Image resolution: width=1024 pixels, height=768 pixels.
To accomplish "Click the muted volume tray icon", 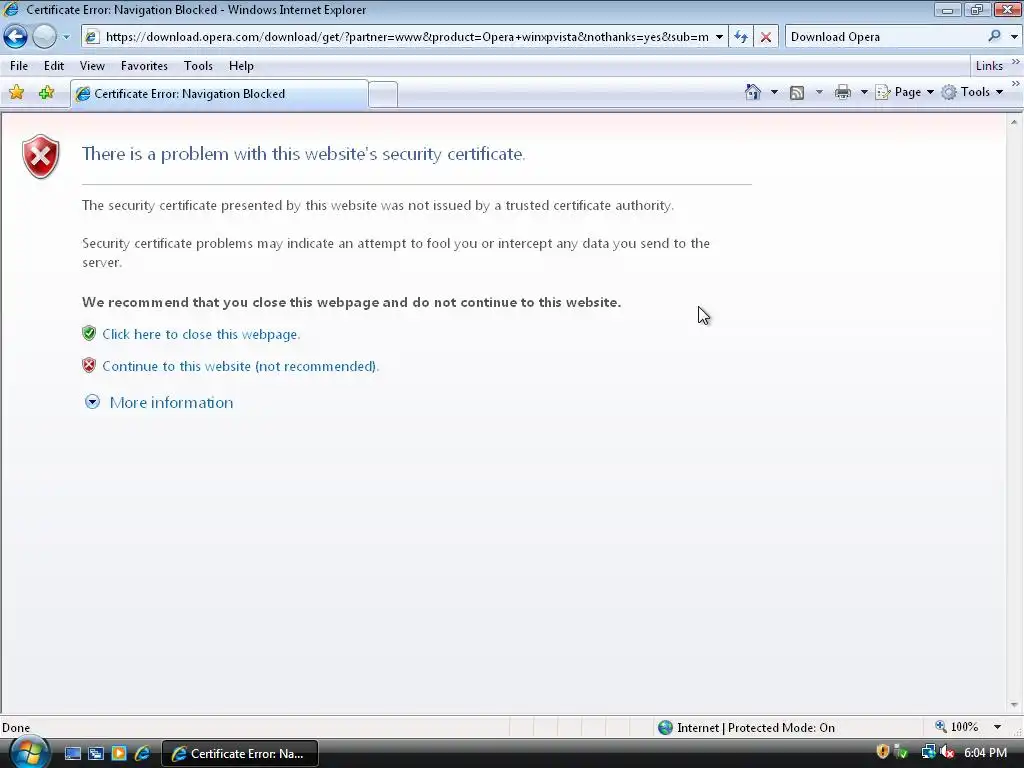I will (947, 752).
